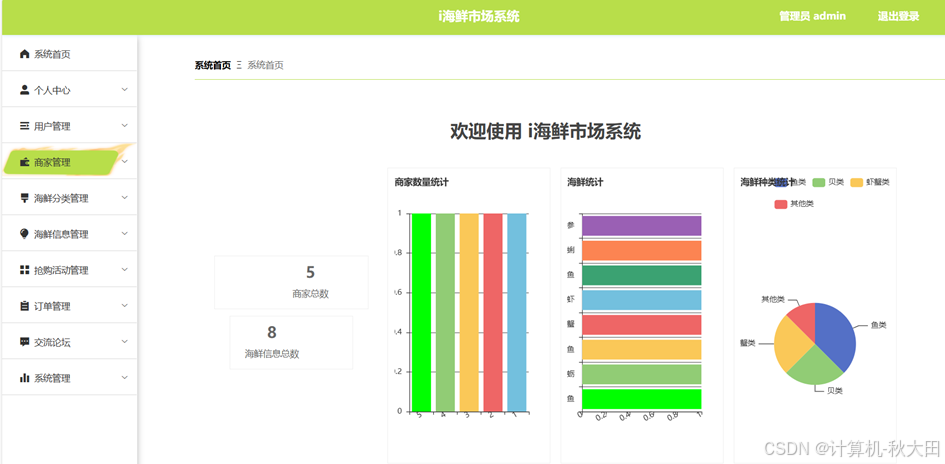Image resolution: width=945 pixels, height=464 pixels.
Task: Click the light green bar labeled 4
Action: pos(445,312)
